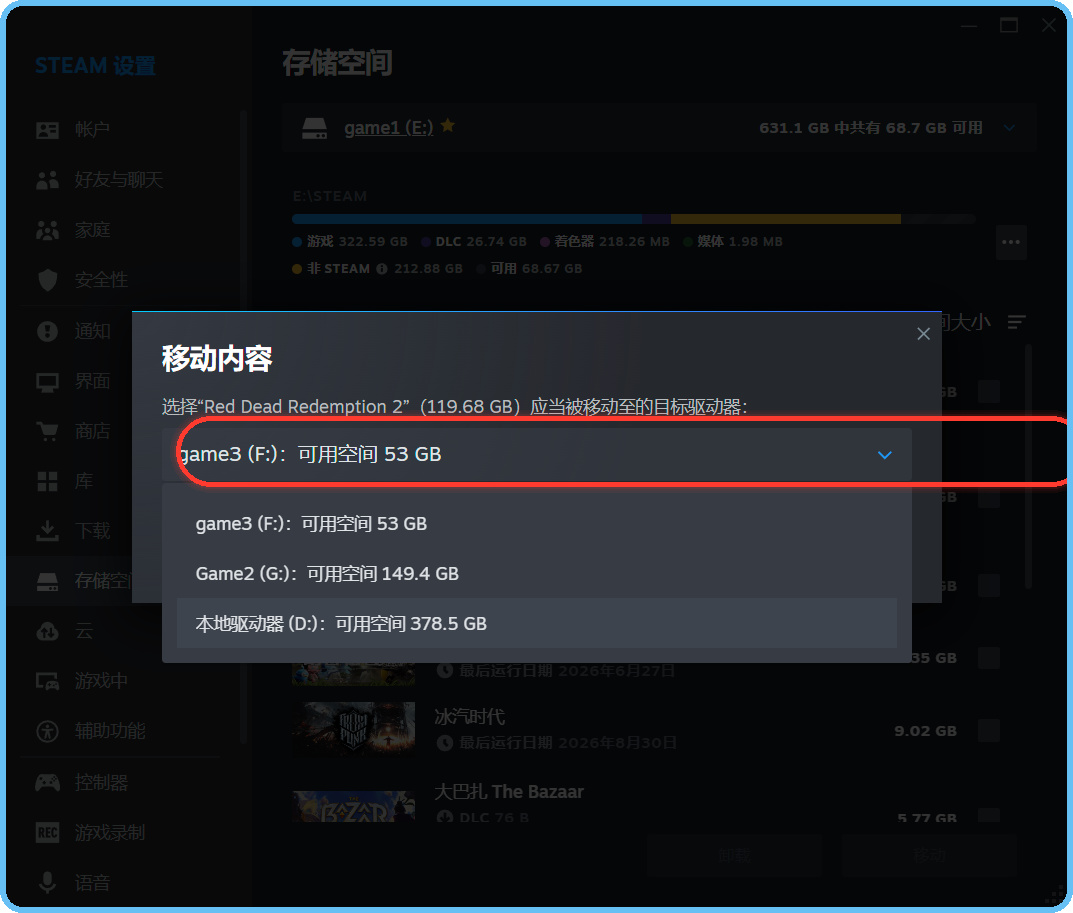Click 大巴扎 The Bazaar title text
Image resolution: width=1073 pixels, height=913 pixels.
tap(508, 792)
